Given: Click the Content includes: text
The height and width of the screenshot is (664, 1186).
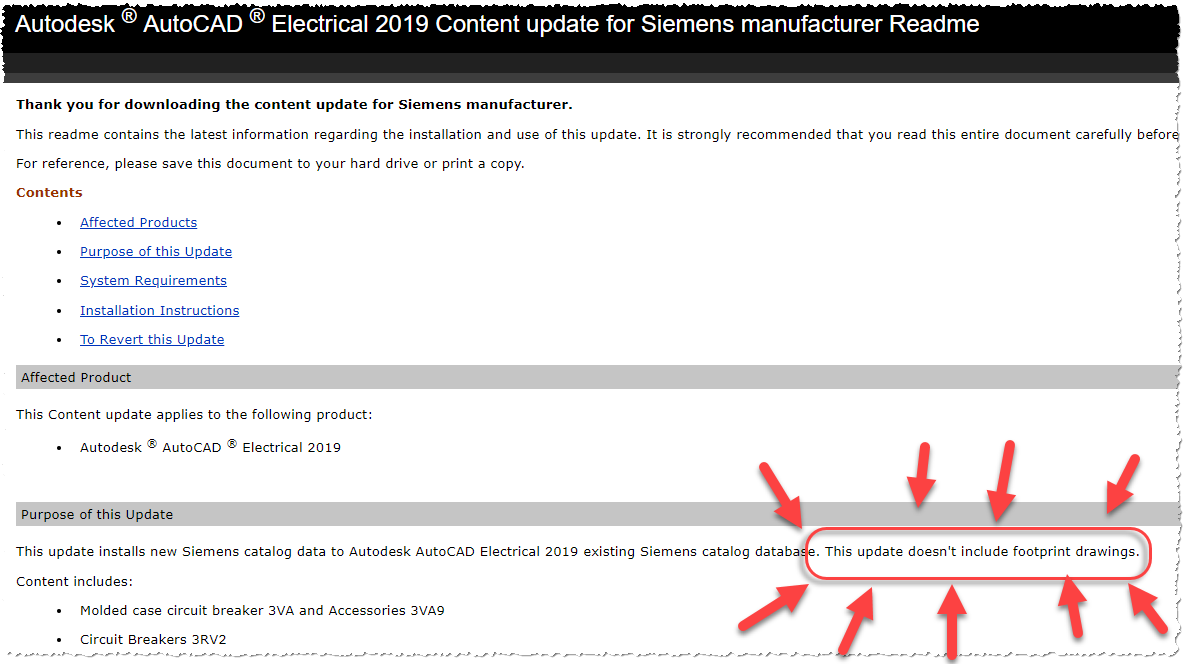Looking at the screenshot, I should click(74, 581).
